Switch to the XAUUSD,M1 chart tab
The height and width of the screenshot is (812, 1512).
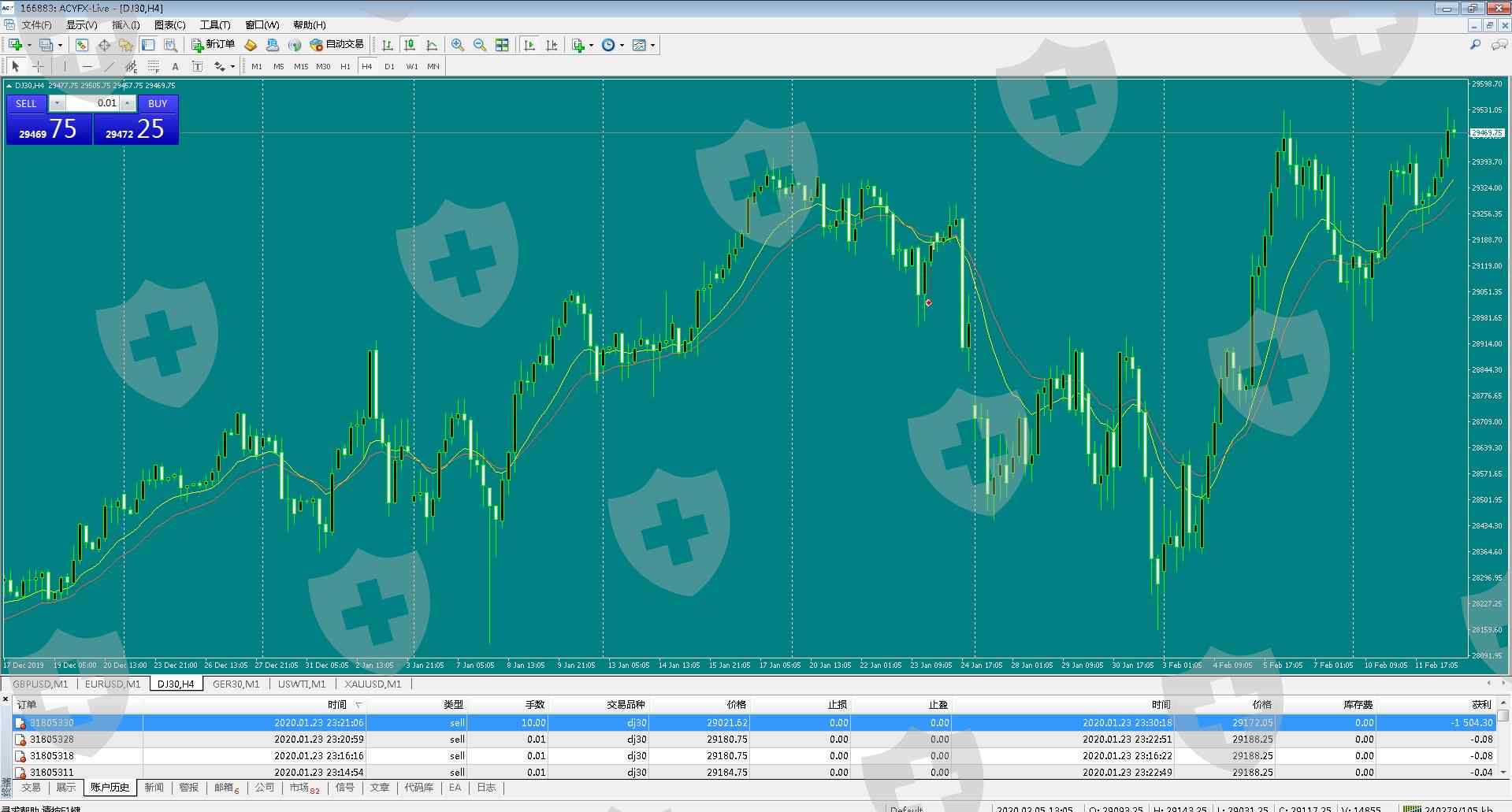click(x=373, y=684)
